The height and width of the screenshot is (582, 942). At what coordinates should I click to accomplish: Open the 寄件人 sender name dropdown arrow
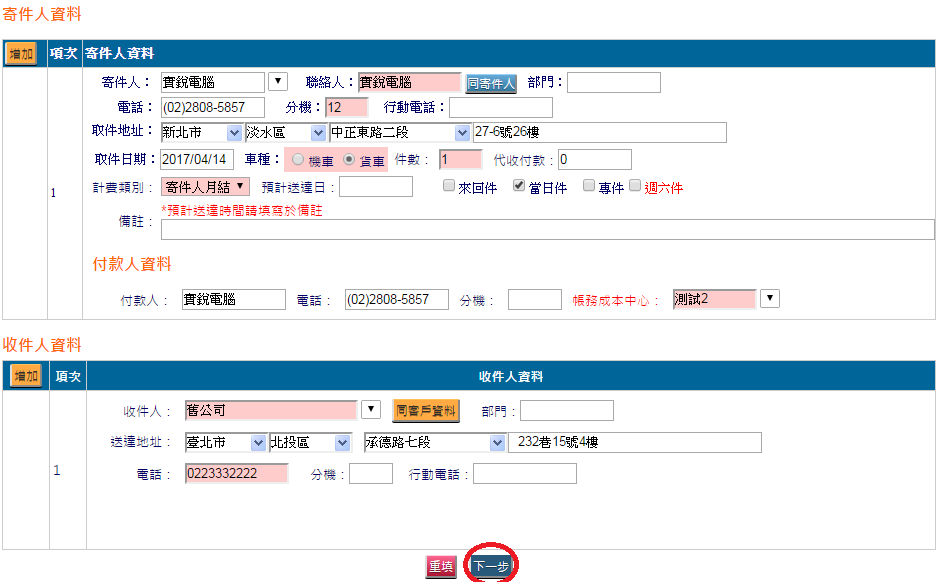click(x=278, y=82)
